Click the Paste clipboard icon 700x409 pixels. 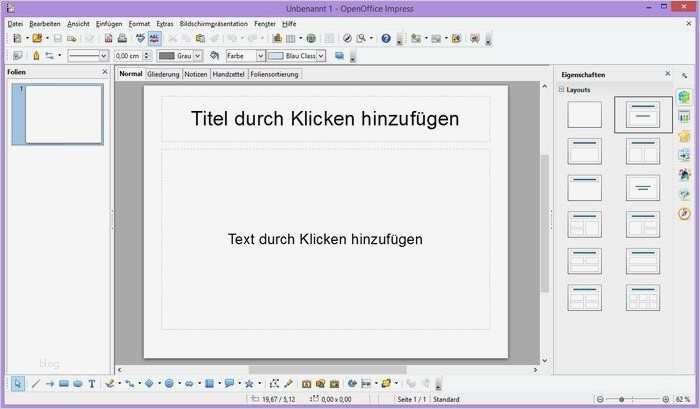(200, 39)
